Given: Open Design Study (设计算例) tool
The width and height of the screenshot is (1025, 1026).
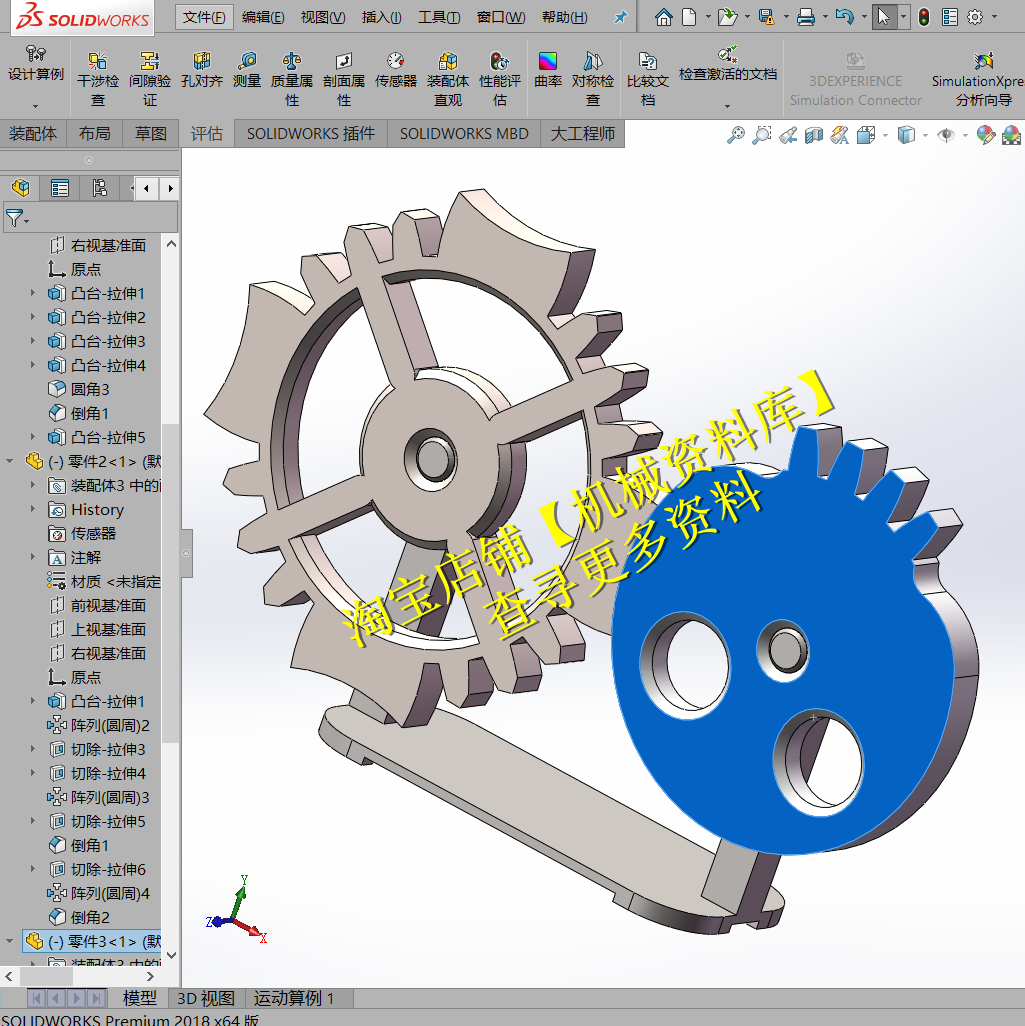Looking at the screenshot, I should click(x=35, y=65).
